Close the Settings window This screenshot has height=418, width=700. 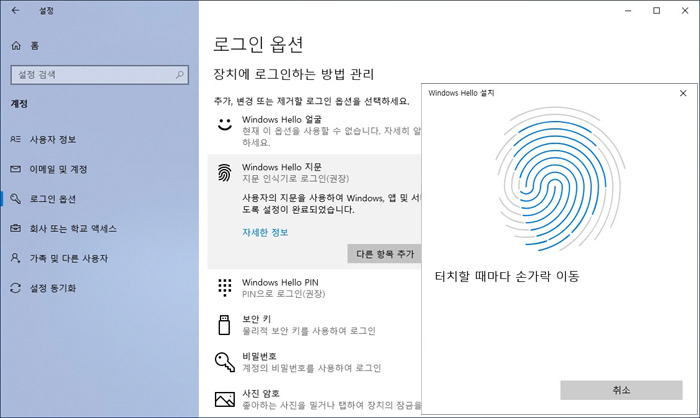click(685, 10)
